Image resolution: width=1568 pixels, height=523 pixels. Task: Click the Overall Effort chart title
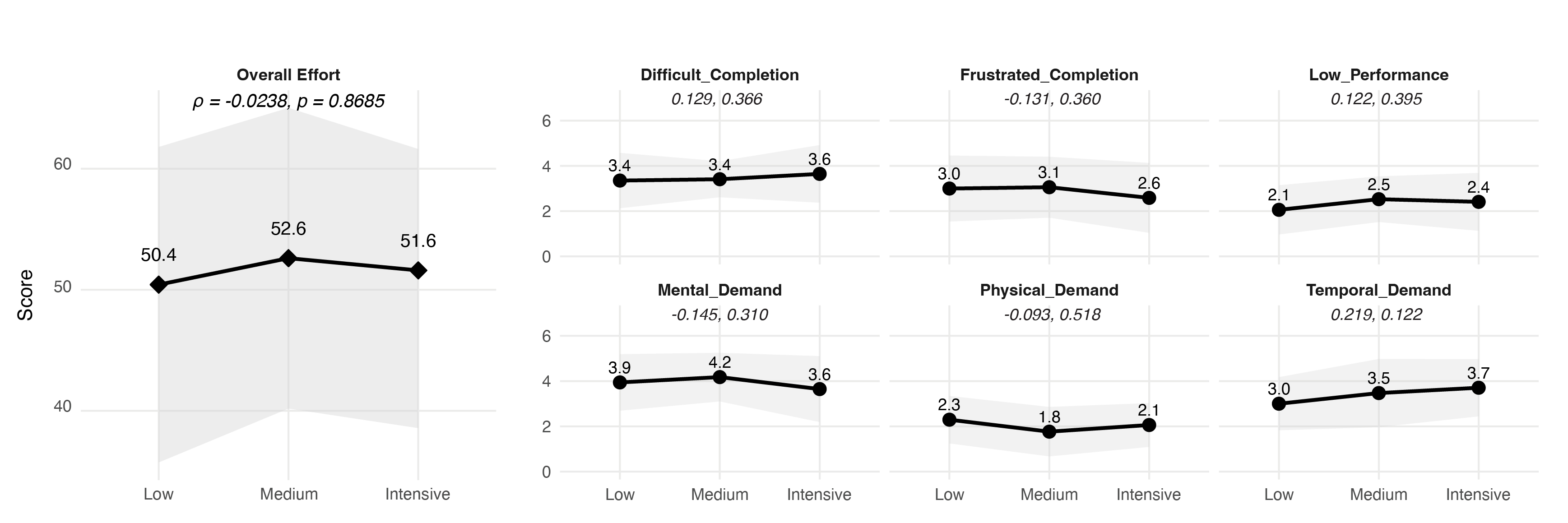[288, 75]
